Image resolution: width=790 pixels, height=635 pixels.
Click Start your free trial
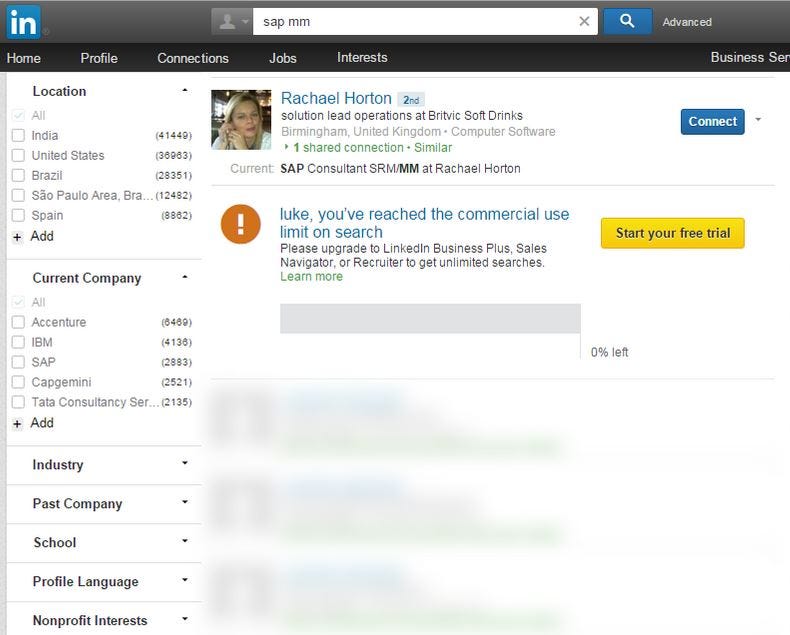pos(673,233)
